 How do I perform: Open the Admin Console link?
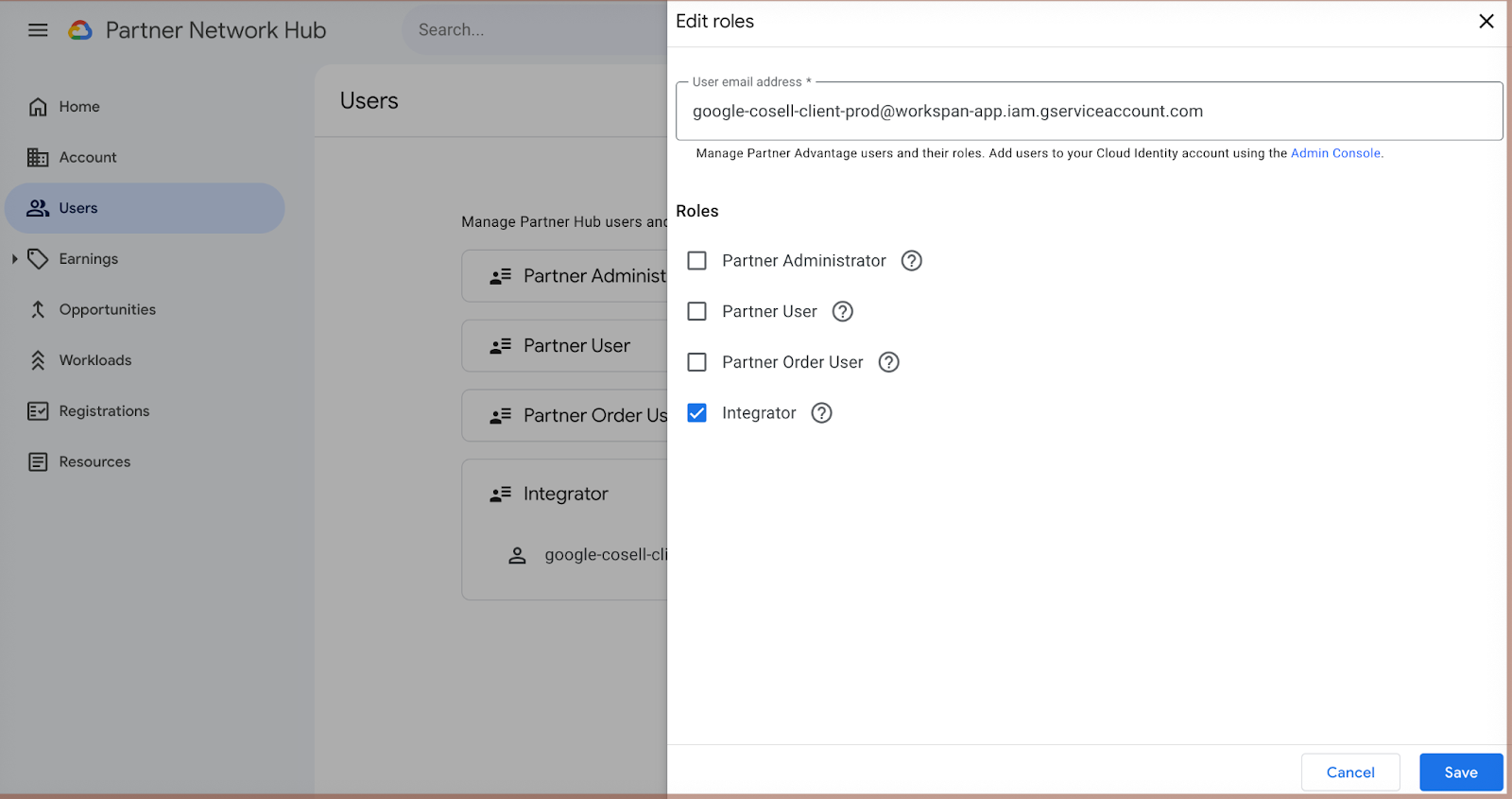pos(1335,153)
